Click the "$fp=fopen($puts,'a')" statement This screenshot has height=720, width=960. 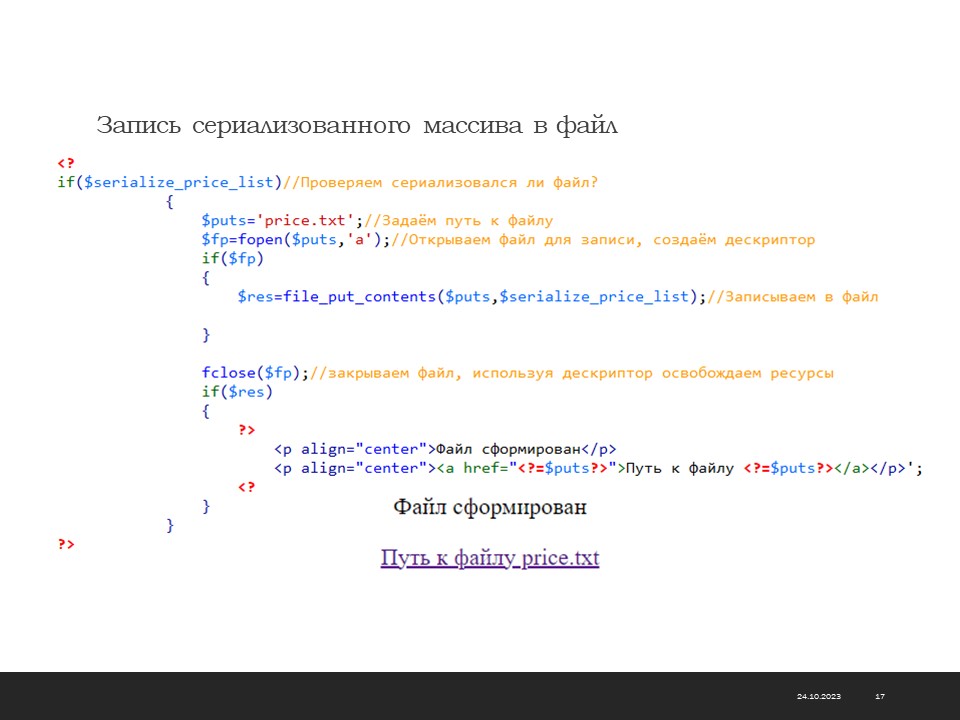[292, 240]
